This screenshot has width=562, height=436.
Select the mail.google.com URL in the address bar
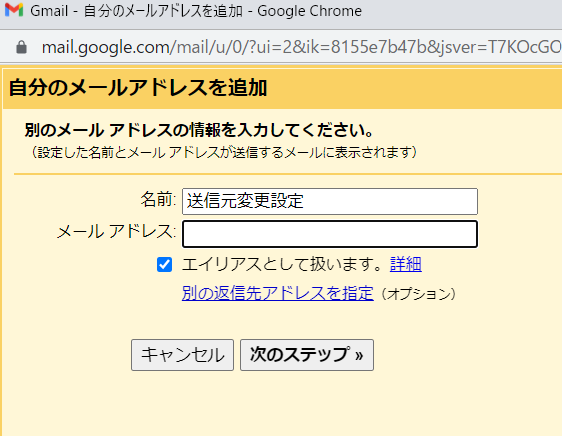coord(301,47)
